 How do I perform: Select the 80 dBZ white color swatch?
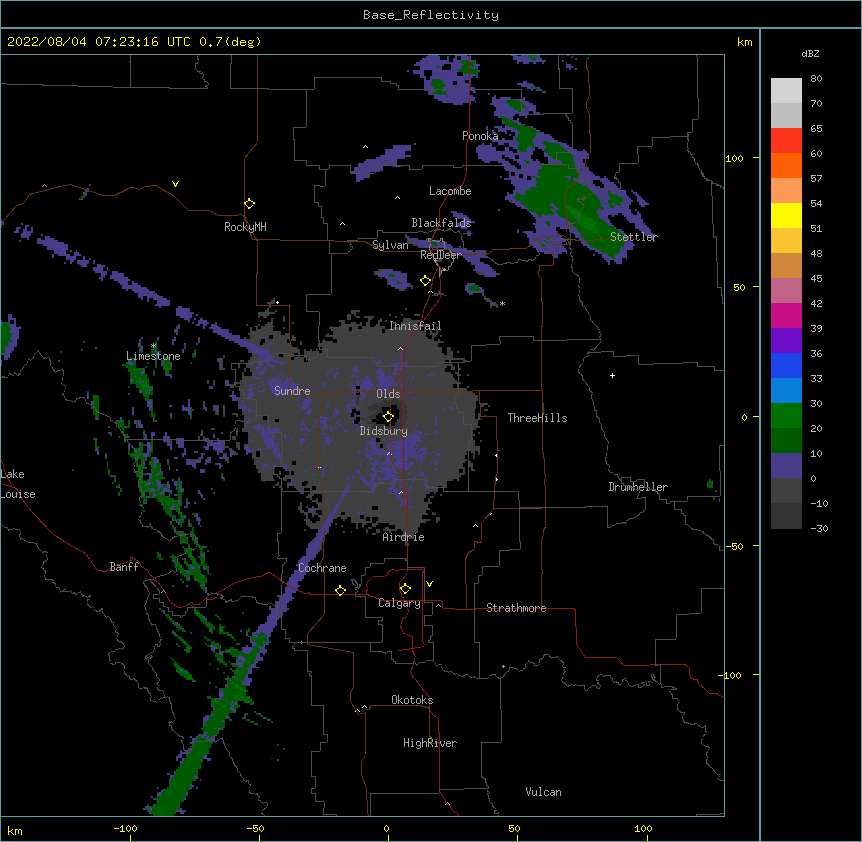coord(786,91)
